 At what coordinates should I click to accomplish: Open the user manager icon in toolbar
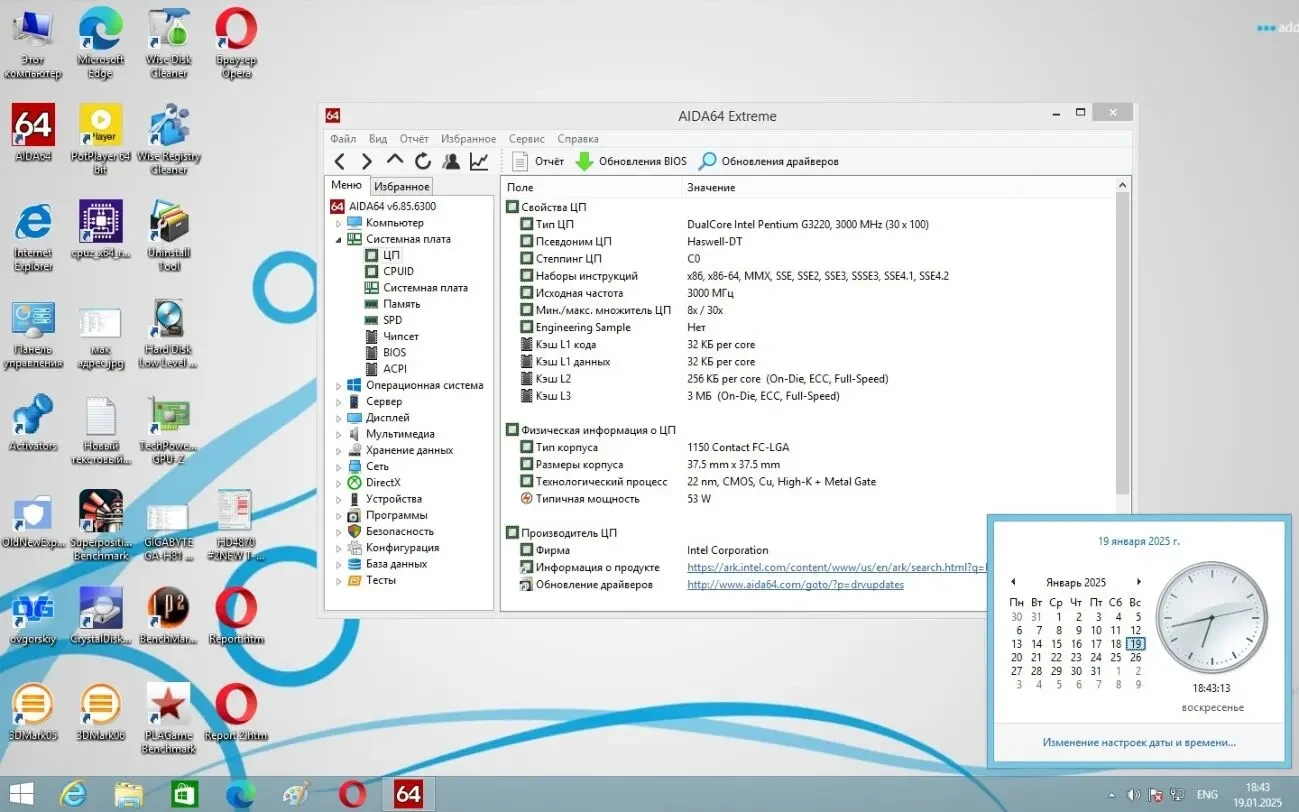pos(451,161)
